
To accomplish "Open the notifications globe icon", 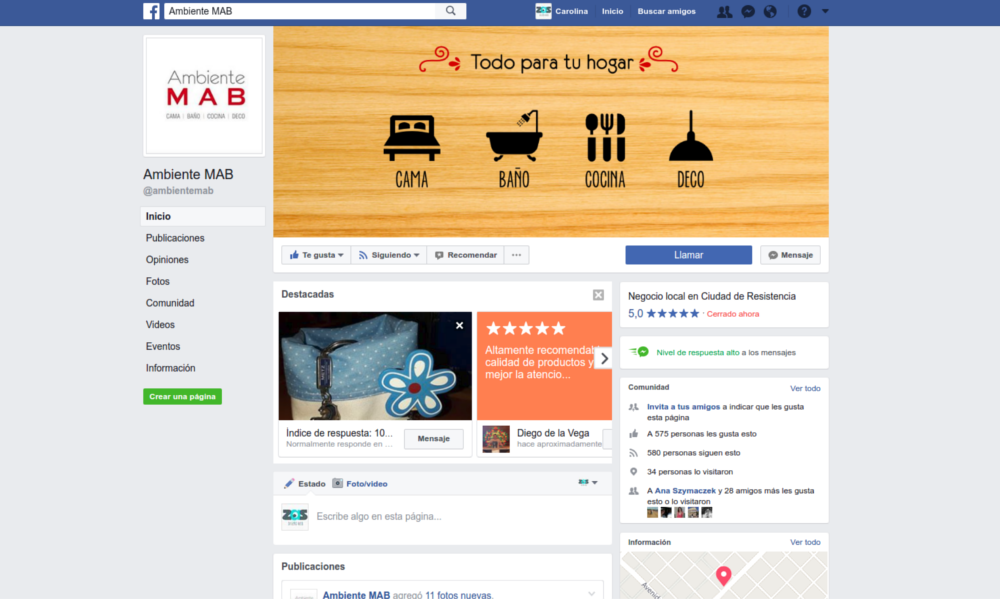I will [x=770, y=11].
